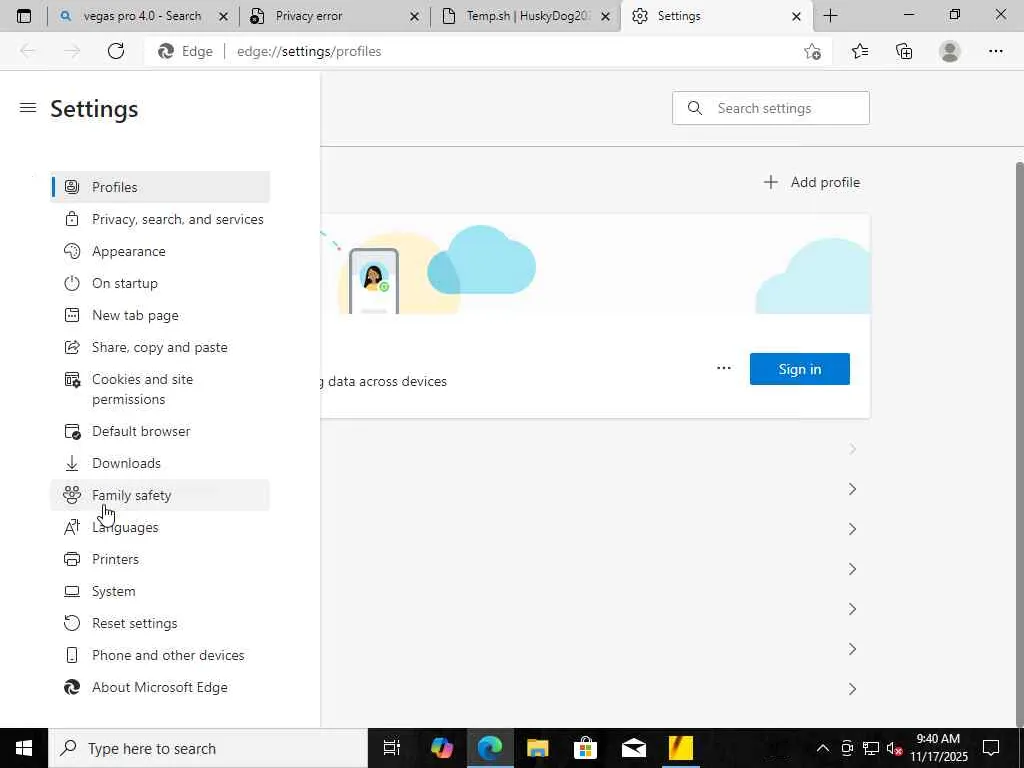This screenshot has width=1024, height=768.
Task: Expand the second chevron row below the profile card
Action: 852,489
